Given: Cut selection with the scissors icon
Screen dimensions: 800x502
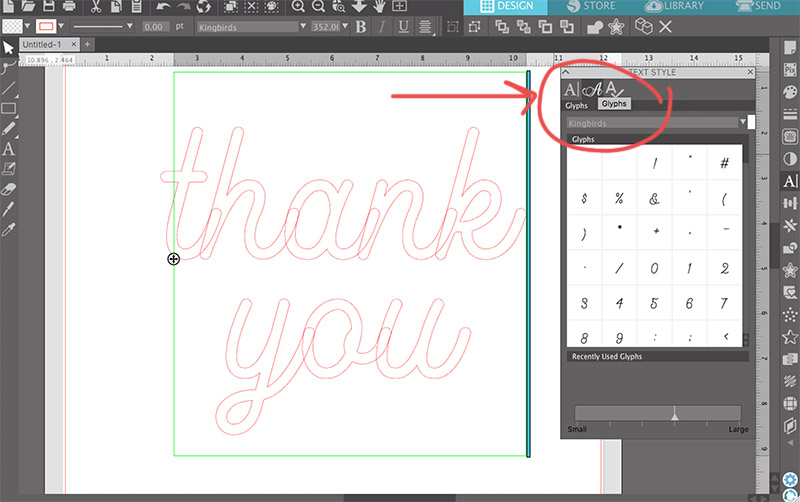Looking at the screenshot, I should 95,6.
